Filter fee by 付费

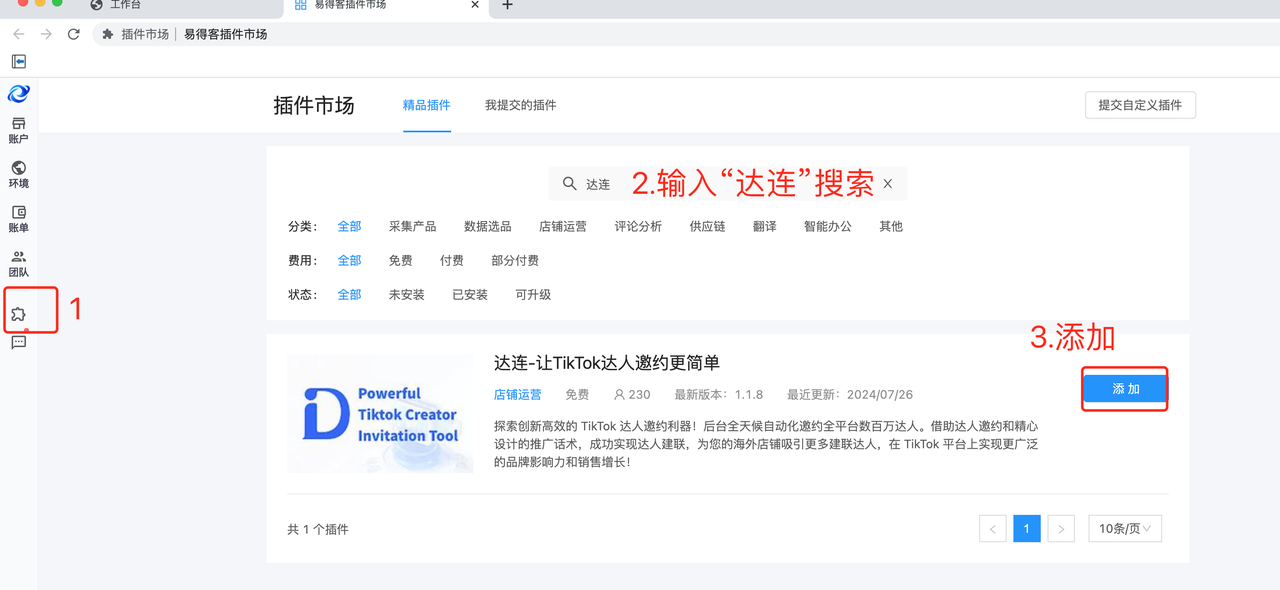coord(452,261)
